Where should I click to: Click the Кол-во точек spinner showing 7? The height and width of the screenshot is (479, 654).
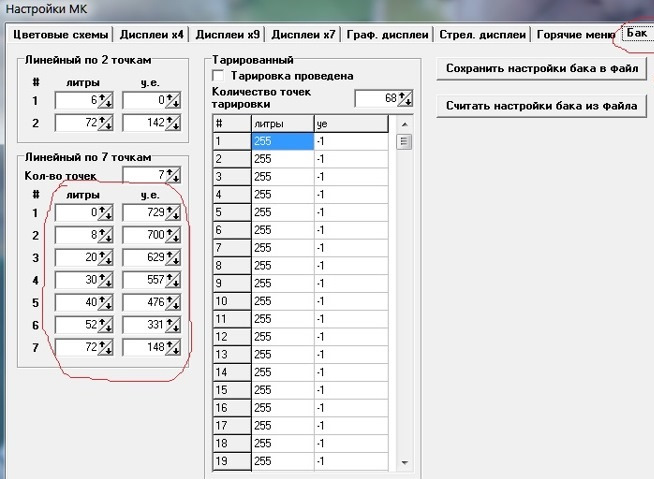[173, 175]
